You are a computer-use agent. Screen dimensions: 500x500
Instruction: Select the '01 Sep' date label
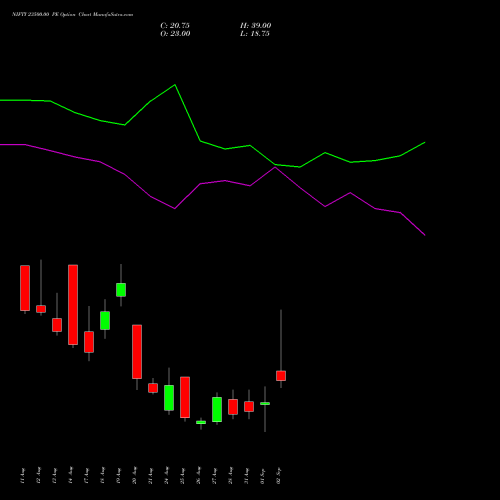click(262, 475)
